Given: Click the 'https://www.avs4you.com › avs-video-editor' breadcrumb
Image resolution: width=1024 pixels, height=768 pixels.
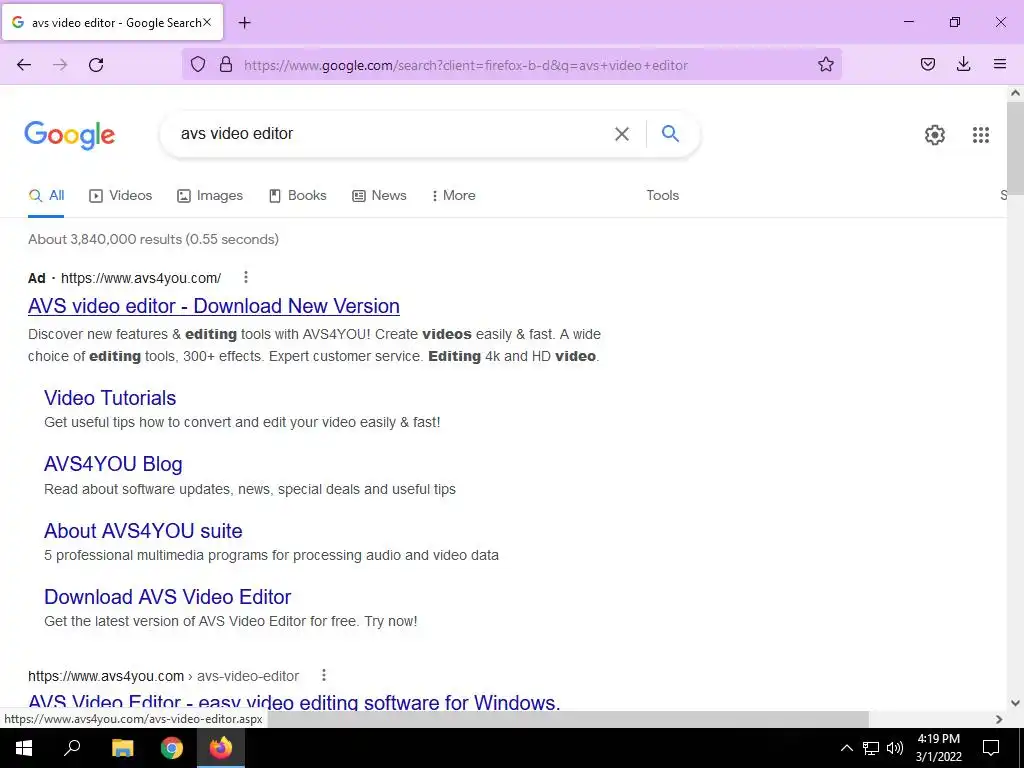Looking at the screenshot, I should pyautogui.click(x=163, y=676).
